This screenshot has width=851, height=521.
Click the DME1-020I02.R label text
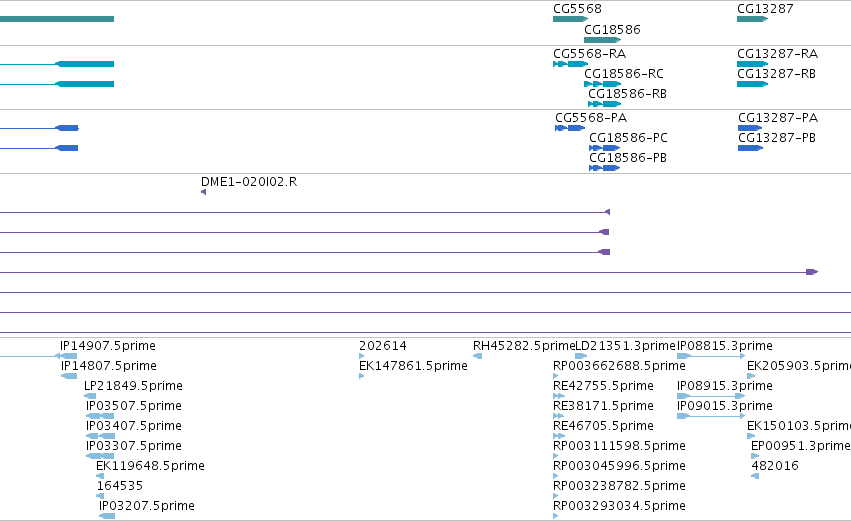tap(249, 182)
